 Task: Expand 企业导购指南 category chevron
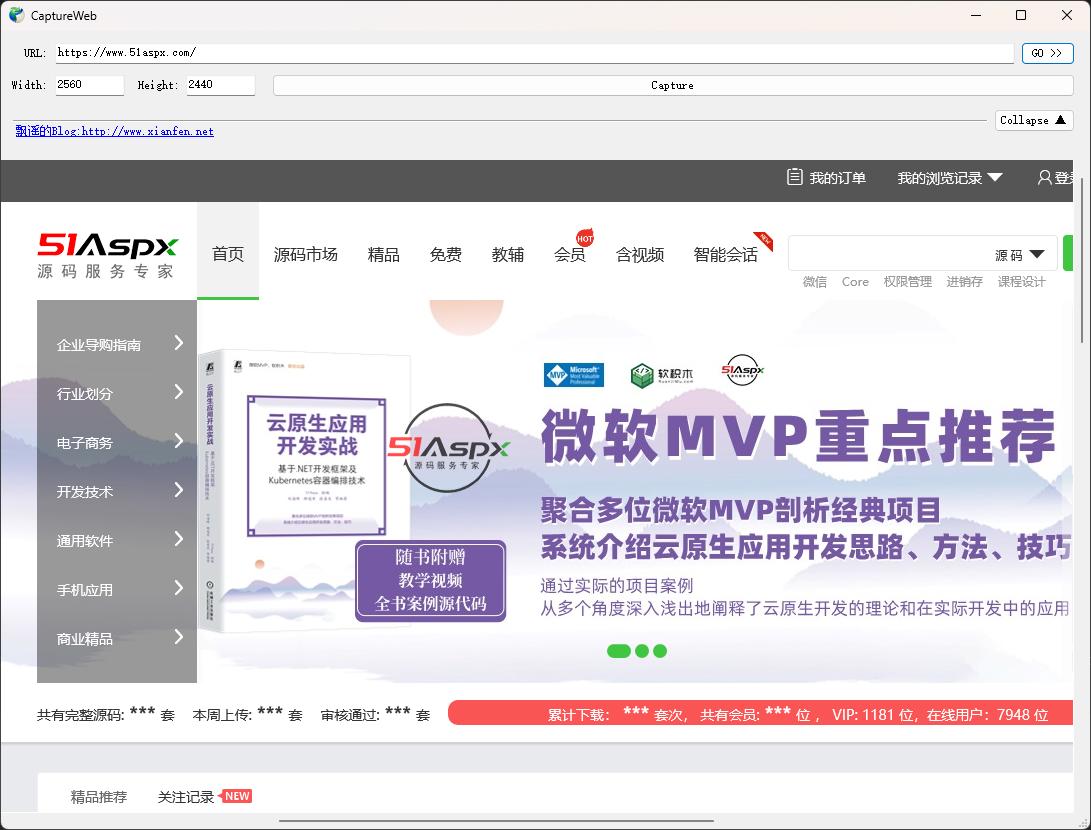[x=179, y=342]
